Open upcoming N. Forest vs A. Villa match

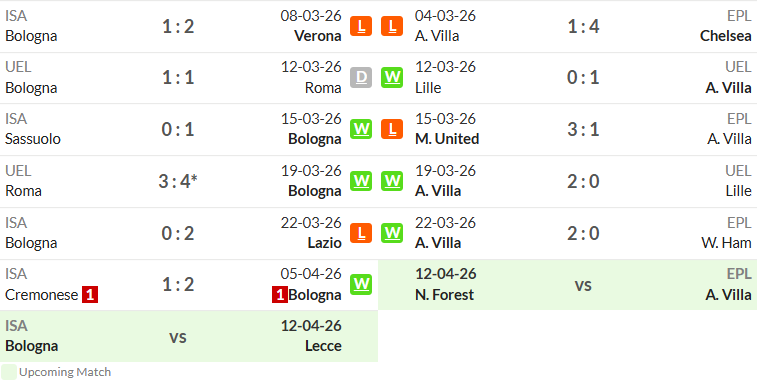[567, 285]
